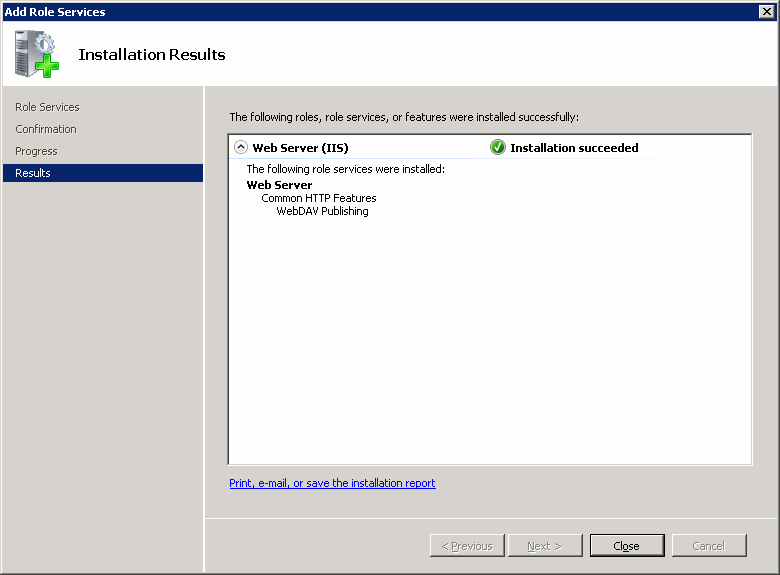Select Role Services in the sidebar

(47, 107)
